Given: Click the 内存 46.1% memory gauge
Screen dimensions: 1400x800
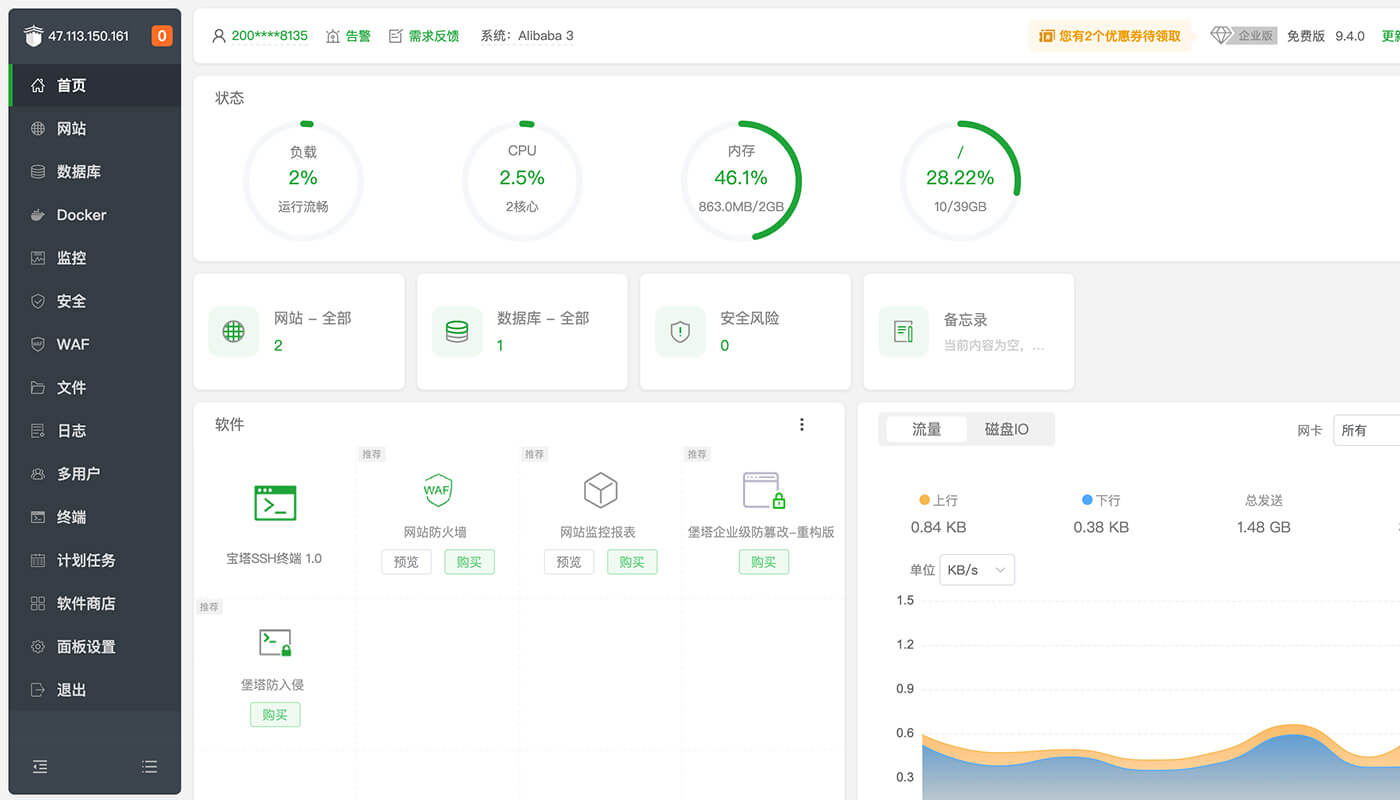Looking at the screenshot, I should click(741, 180).
